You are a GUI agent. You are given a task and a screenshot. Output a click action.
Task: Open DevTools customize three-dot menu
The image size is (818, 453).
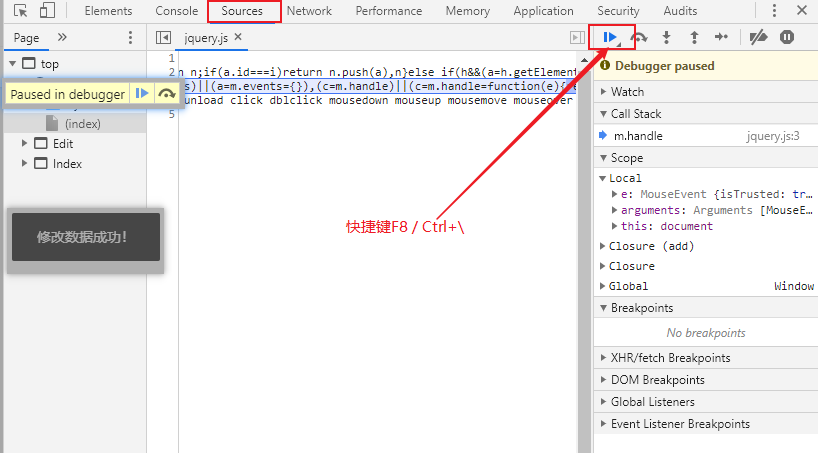774,10
